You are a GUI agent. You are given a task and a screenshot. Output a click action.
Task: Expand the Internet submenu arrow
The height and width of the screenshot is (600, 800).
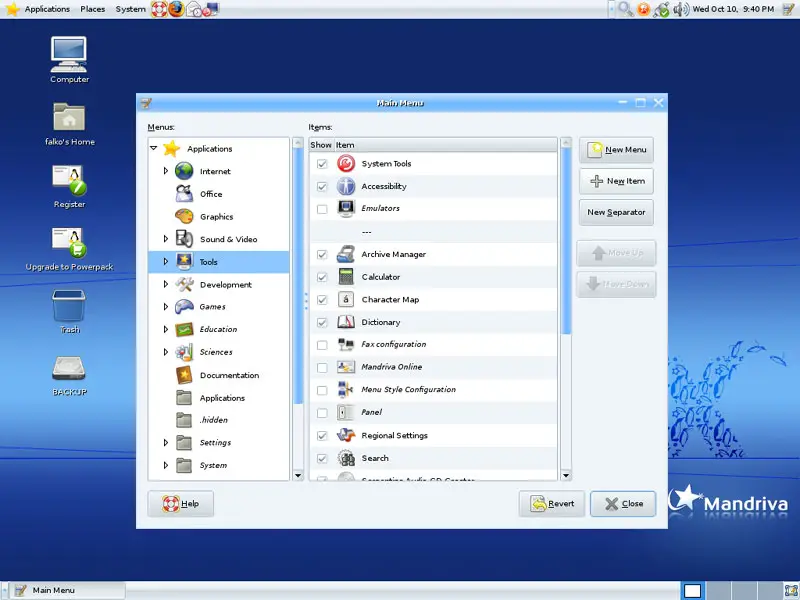click(x=166, y=171)
